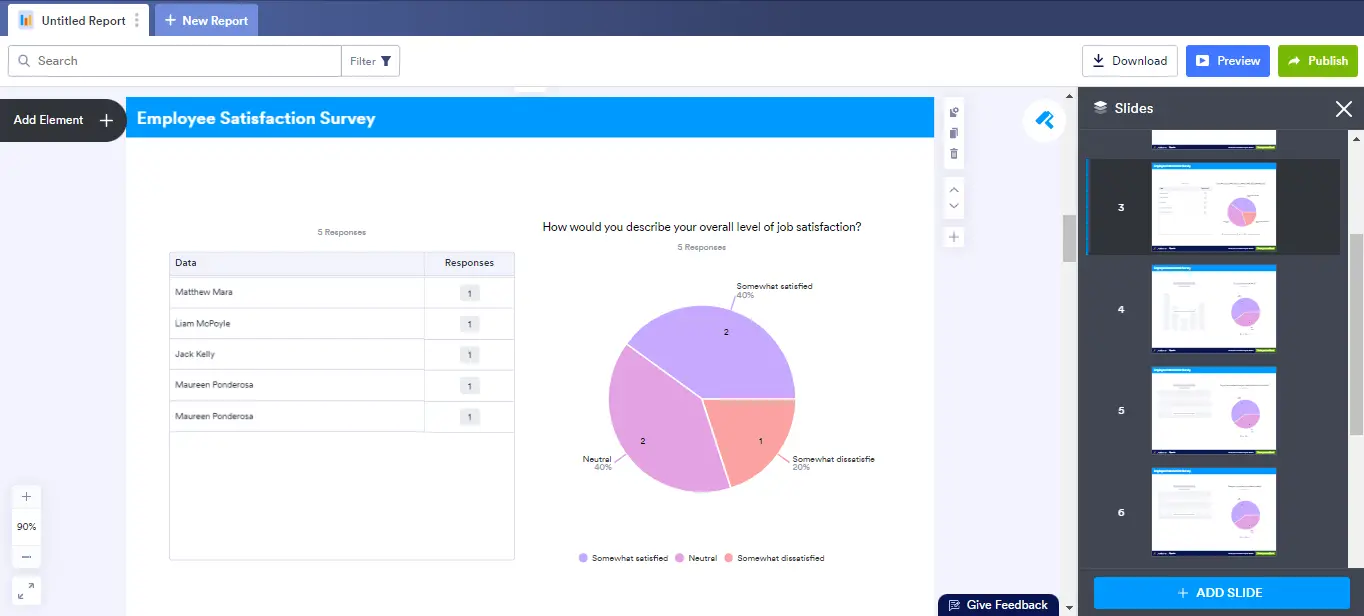Click the green Publish button

click(x=1317, y=61)
